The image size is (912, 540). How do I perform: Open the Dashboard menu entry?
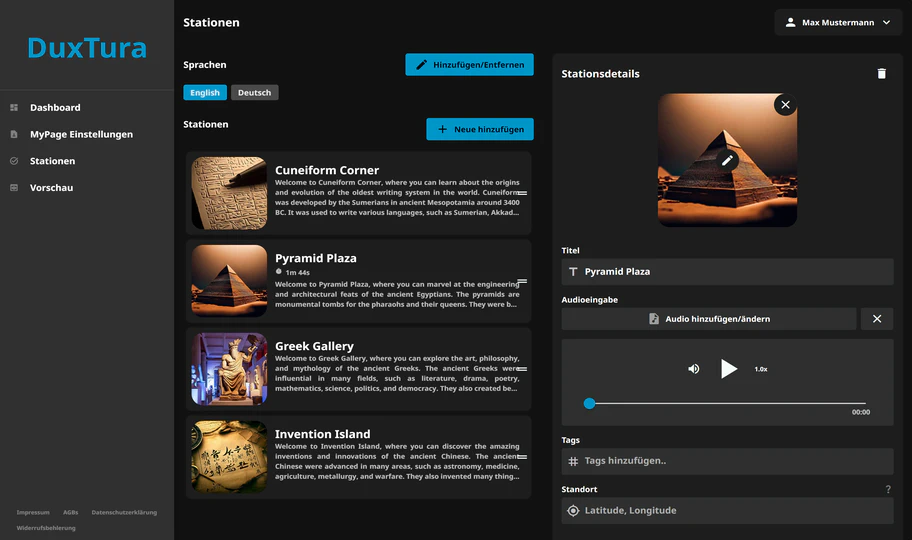click(55, 108)
